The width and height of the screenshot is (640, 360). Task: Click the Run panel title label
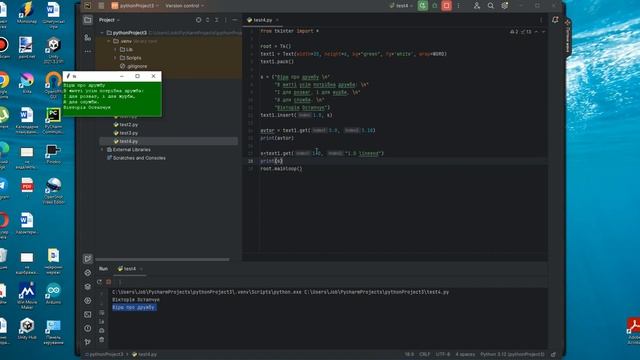click(x=103, y=269)
